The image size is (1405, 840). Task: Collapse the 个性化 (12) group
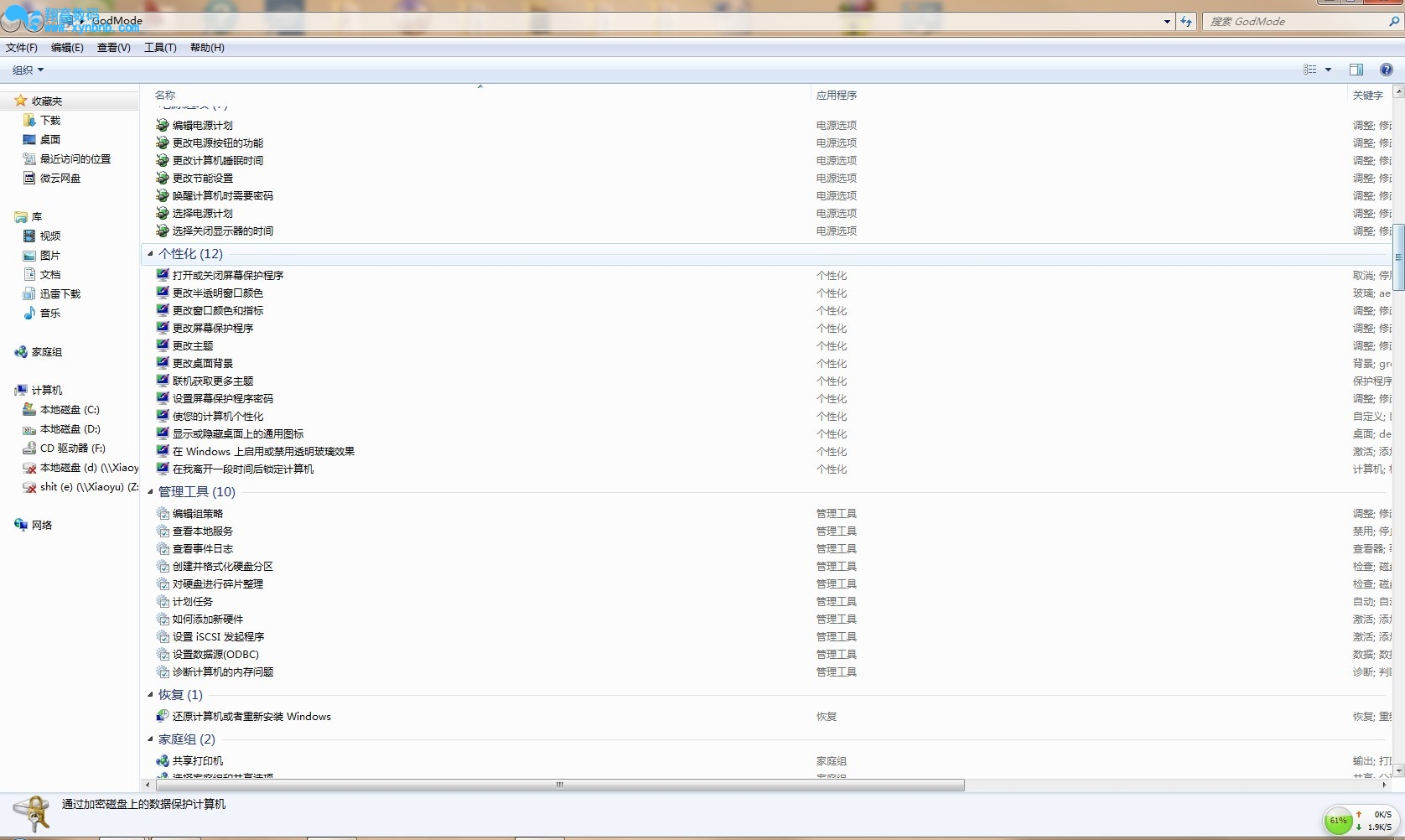150,253
